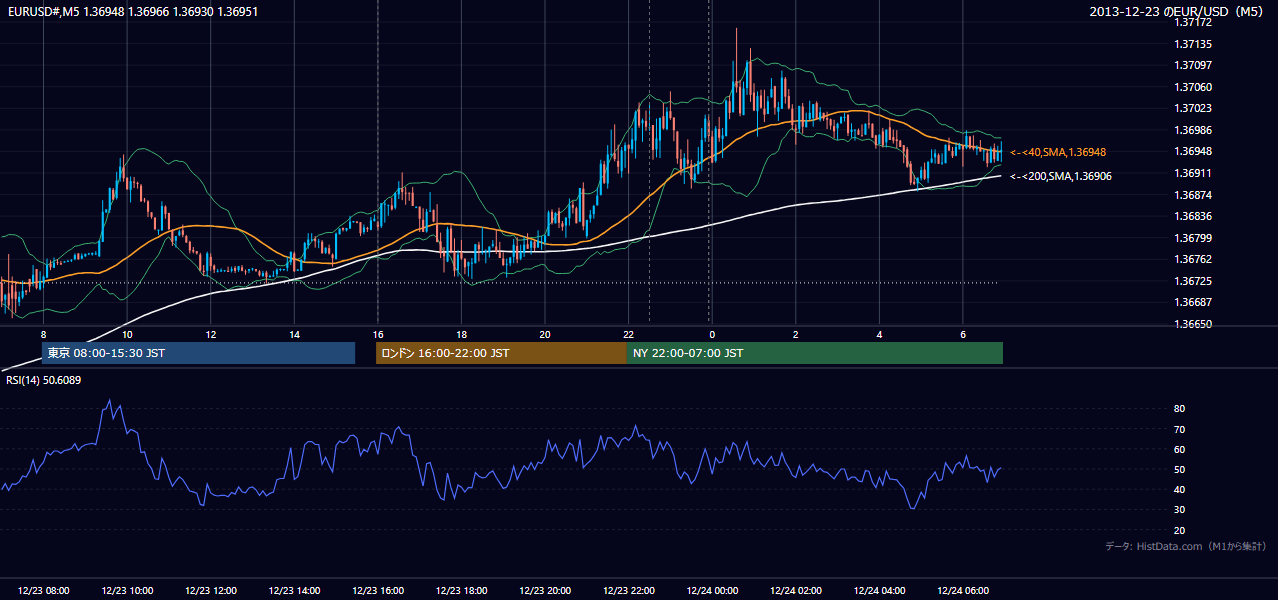Click the 12/23 20:00 bottom time label
The image size is (1278, 600).
(545, 591)
